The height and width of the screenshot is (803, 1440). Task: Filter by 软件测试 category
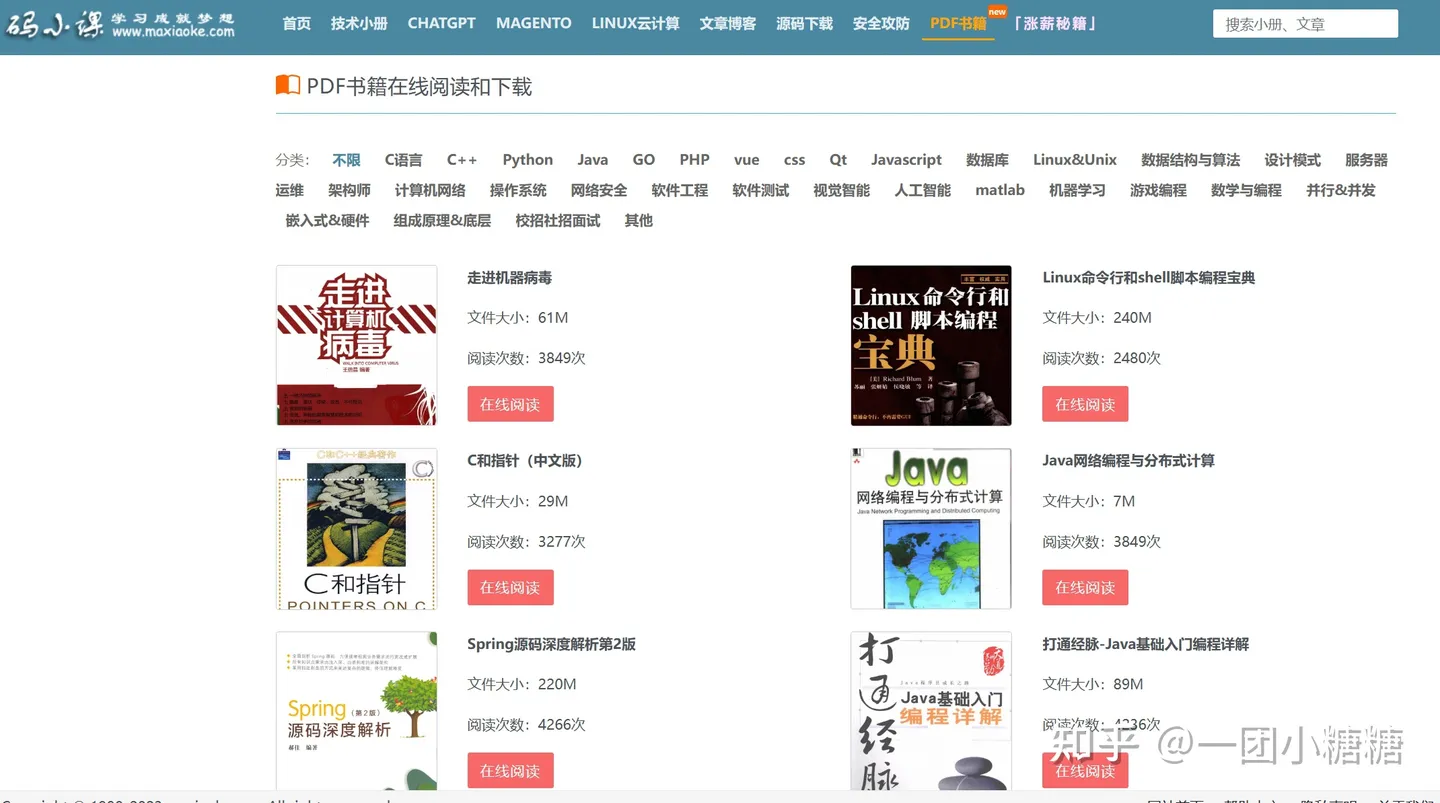(761, 190)
